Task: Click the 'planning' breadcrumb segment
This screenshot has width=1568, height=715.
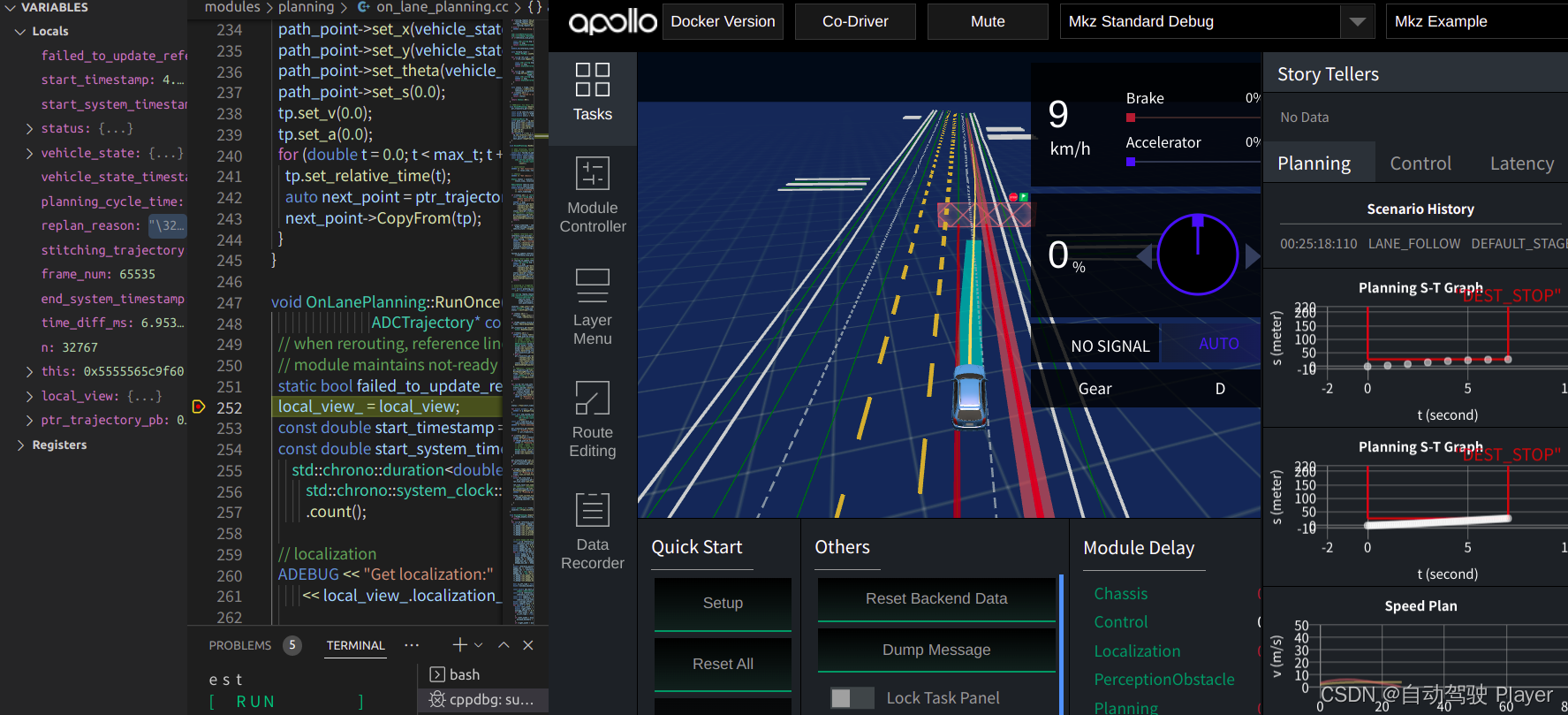Action: pyautogui.click(x=306, y=7)
